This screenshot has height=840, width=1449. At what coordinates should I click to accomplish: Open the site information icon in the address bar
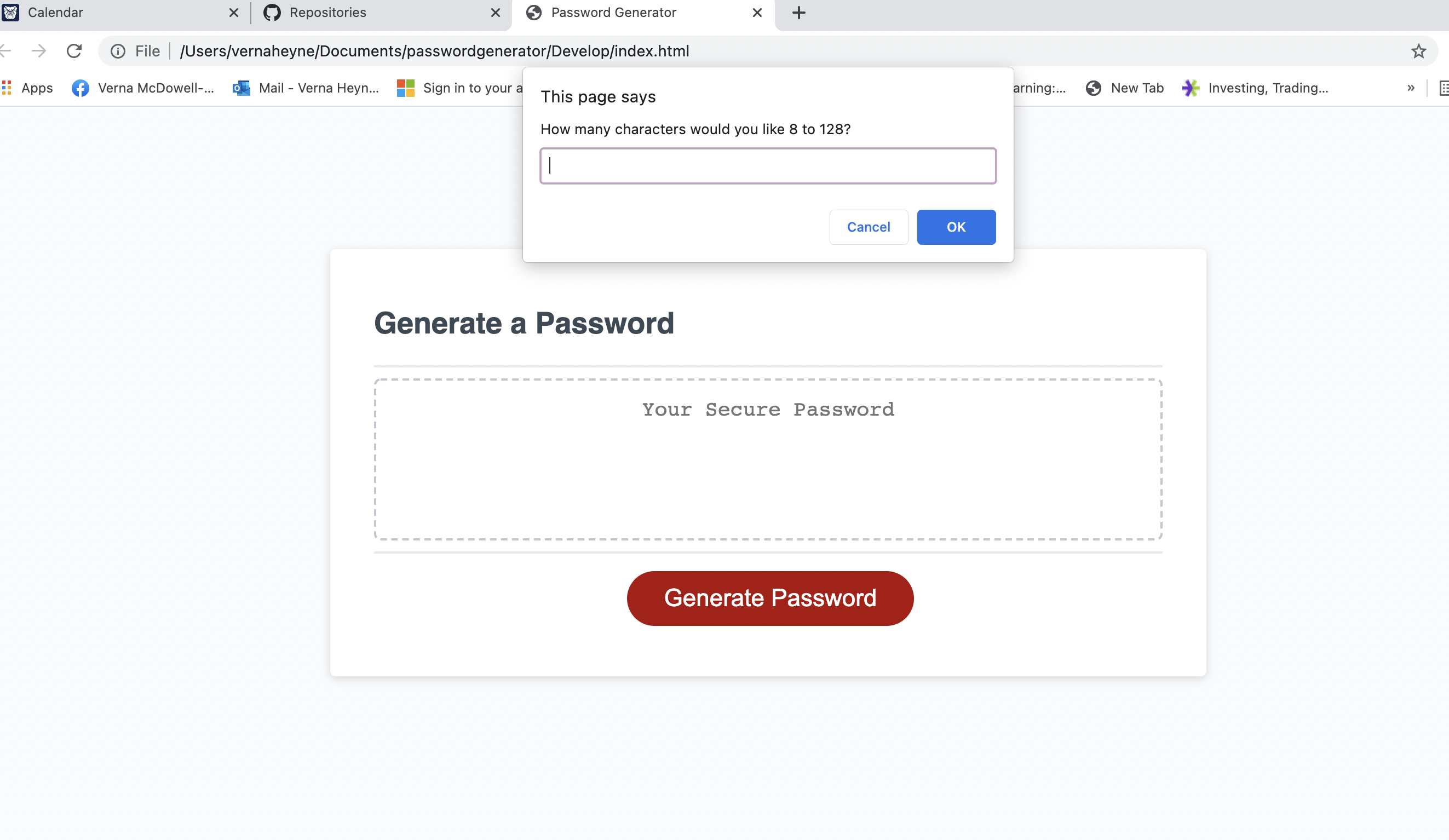118,50
